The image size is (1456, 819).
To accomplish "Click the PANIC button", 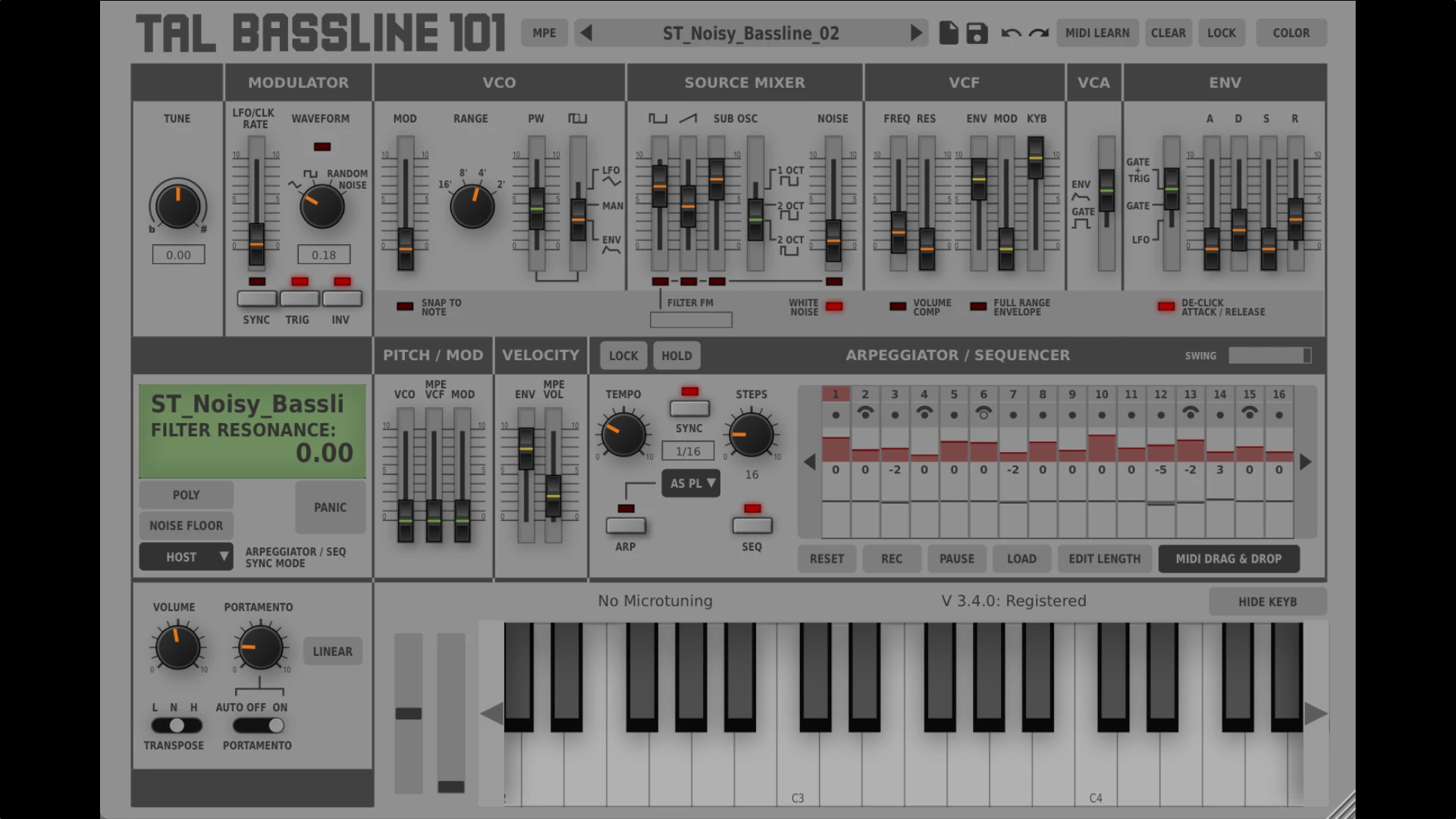I will click(330, 507).
